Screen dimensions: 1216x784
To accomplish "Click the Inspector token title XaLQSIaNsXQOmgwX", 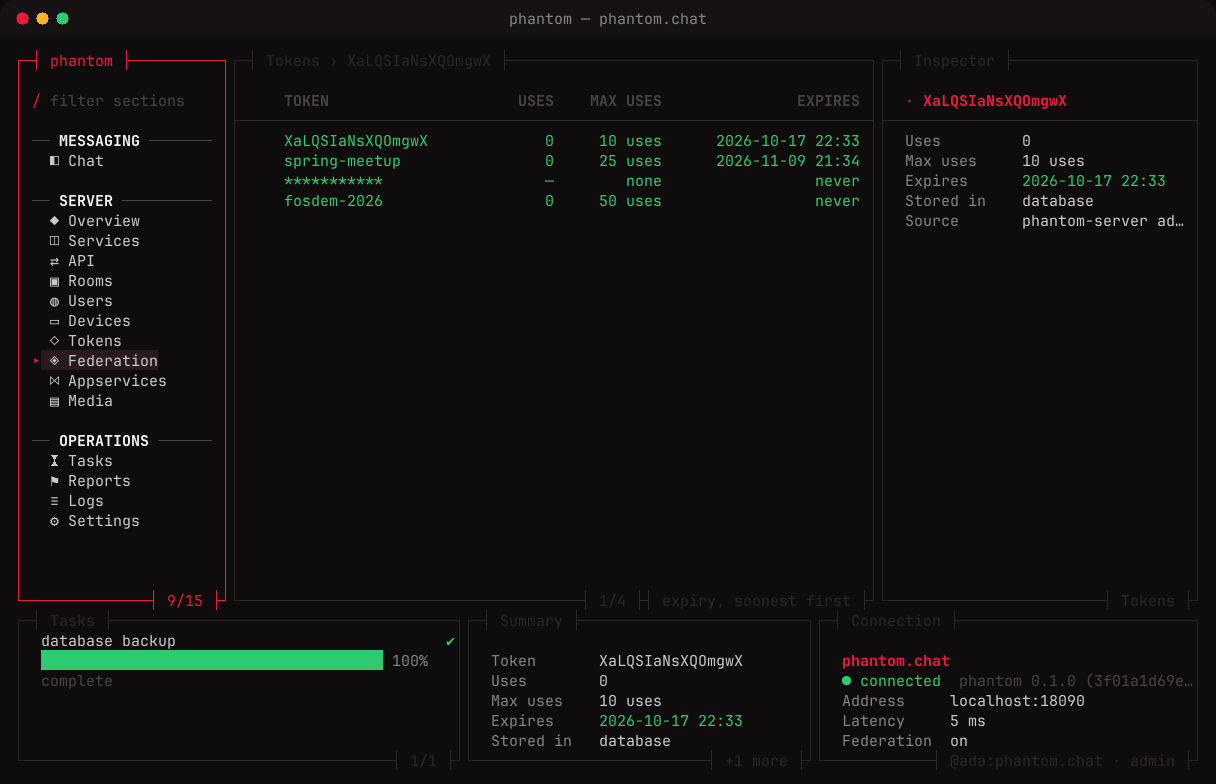I will click(x=995, y=101).
